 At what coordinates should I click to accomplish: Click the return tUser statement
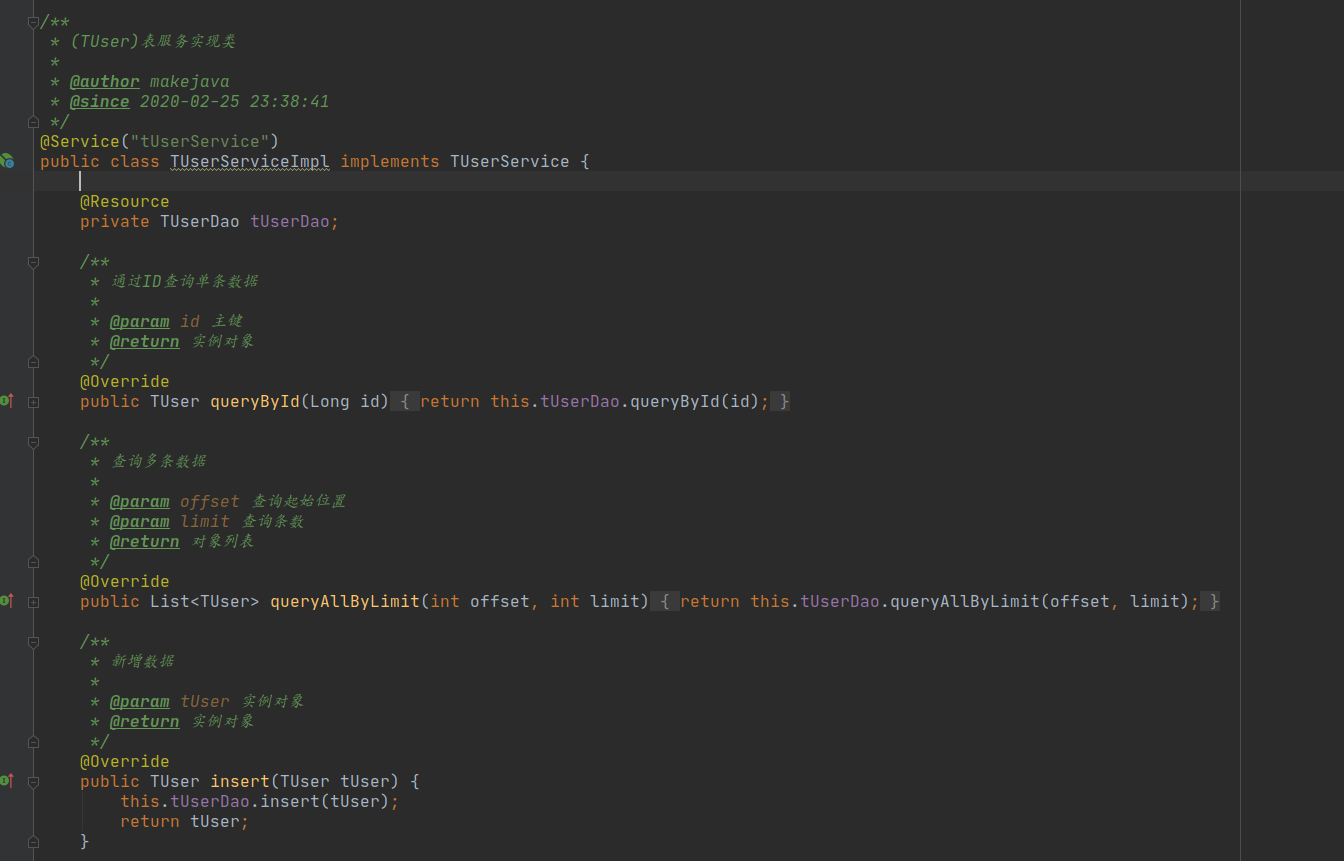pos(183,821)
